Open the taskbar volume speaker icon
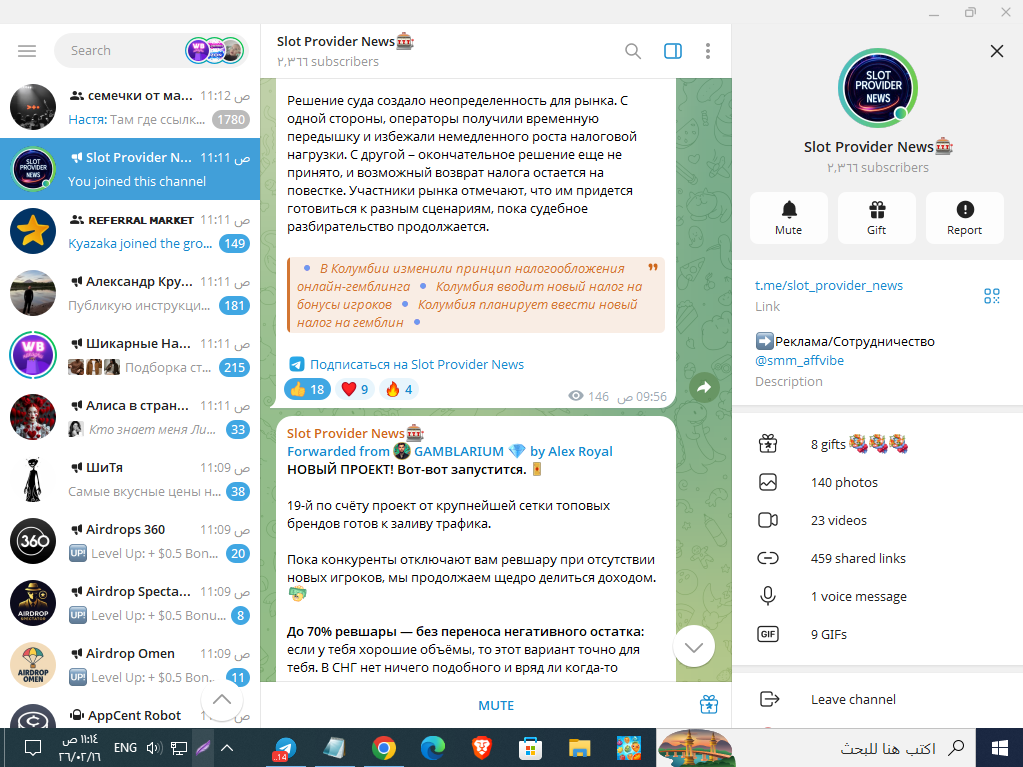 point(154,747)
